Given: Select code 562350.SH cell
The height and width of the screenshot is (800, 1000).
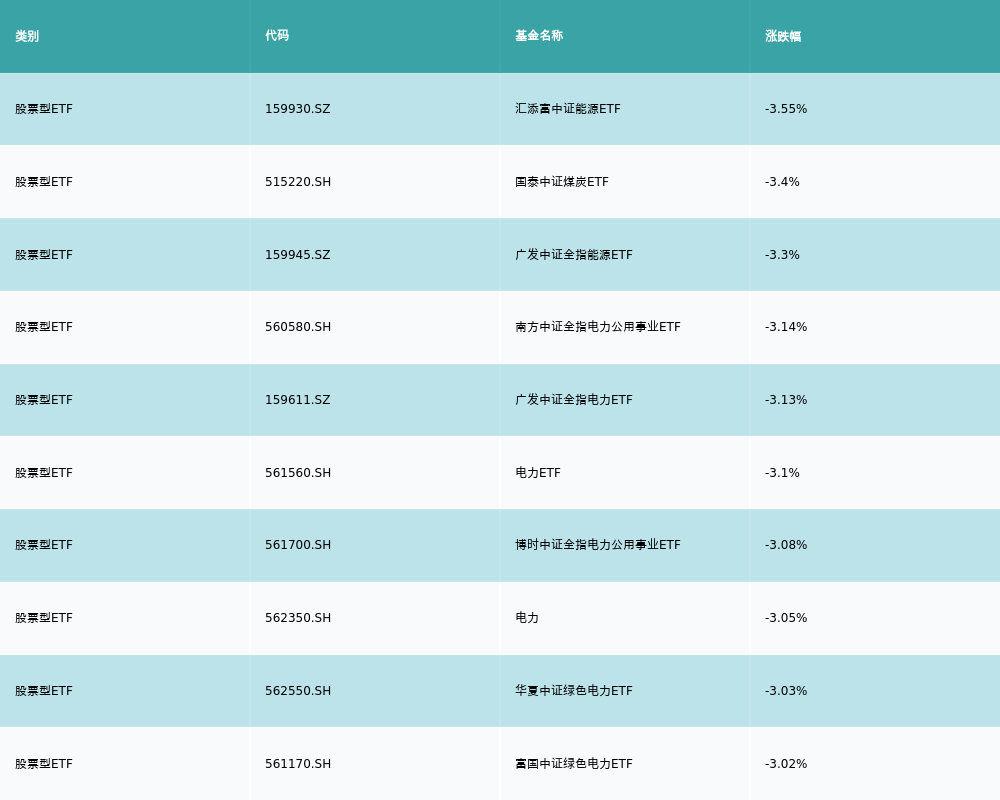Looking at the screenshot, I should coord(297,618).
